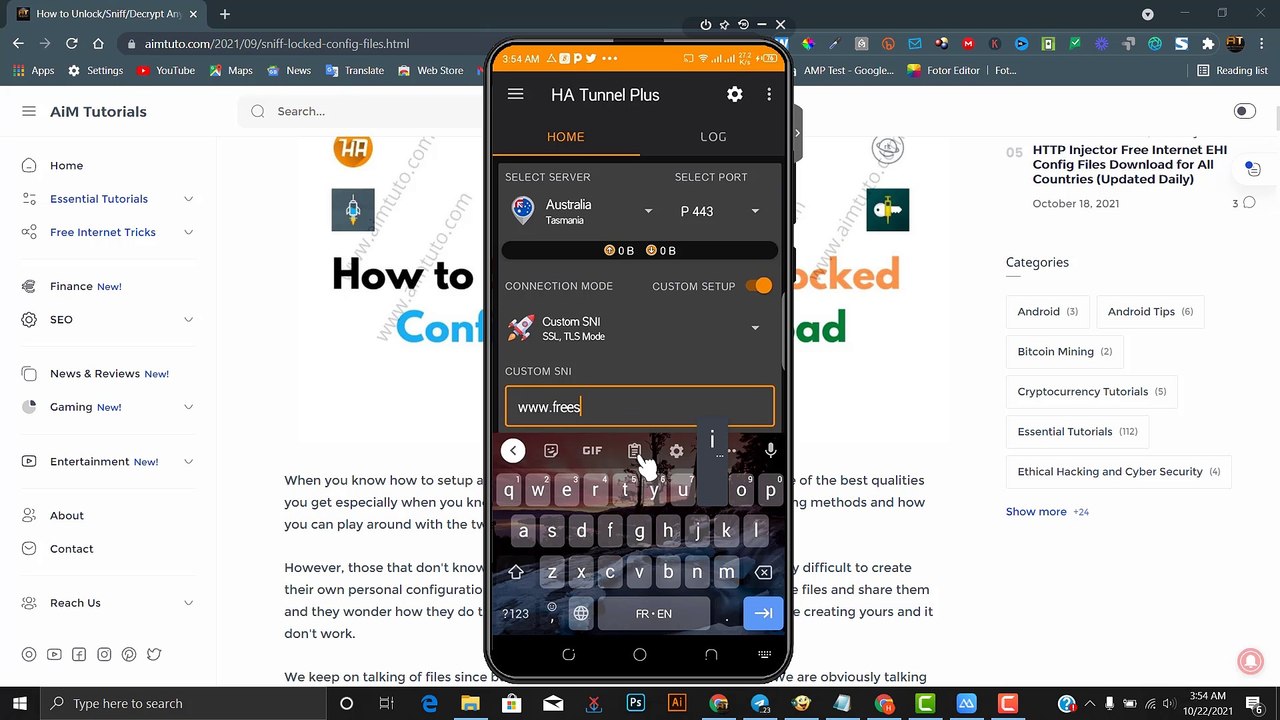1280x720 pixels.
Task: Tap the keyboard microphone for voice input
Action: 770,451
